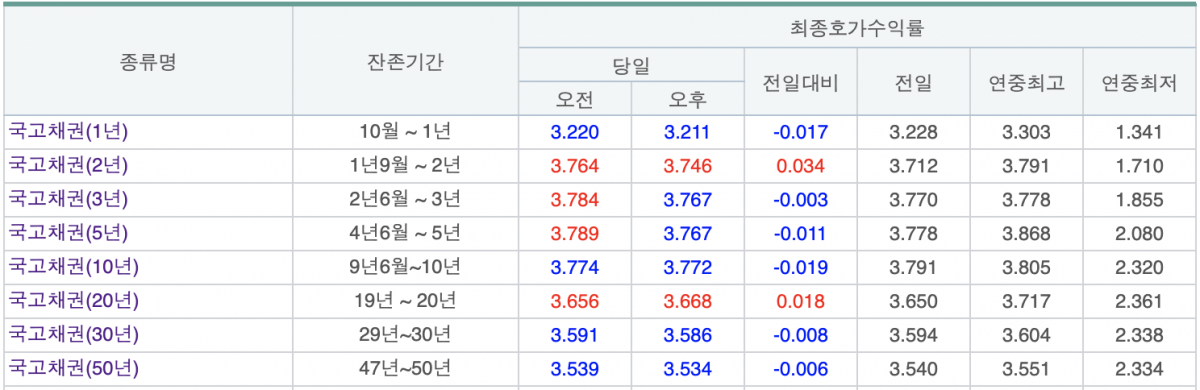Click the change value -0.017
Image resolution: width=1200 pixels, height=390 pixels.
(x=800, y=131)
